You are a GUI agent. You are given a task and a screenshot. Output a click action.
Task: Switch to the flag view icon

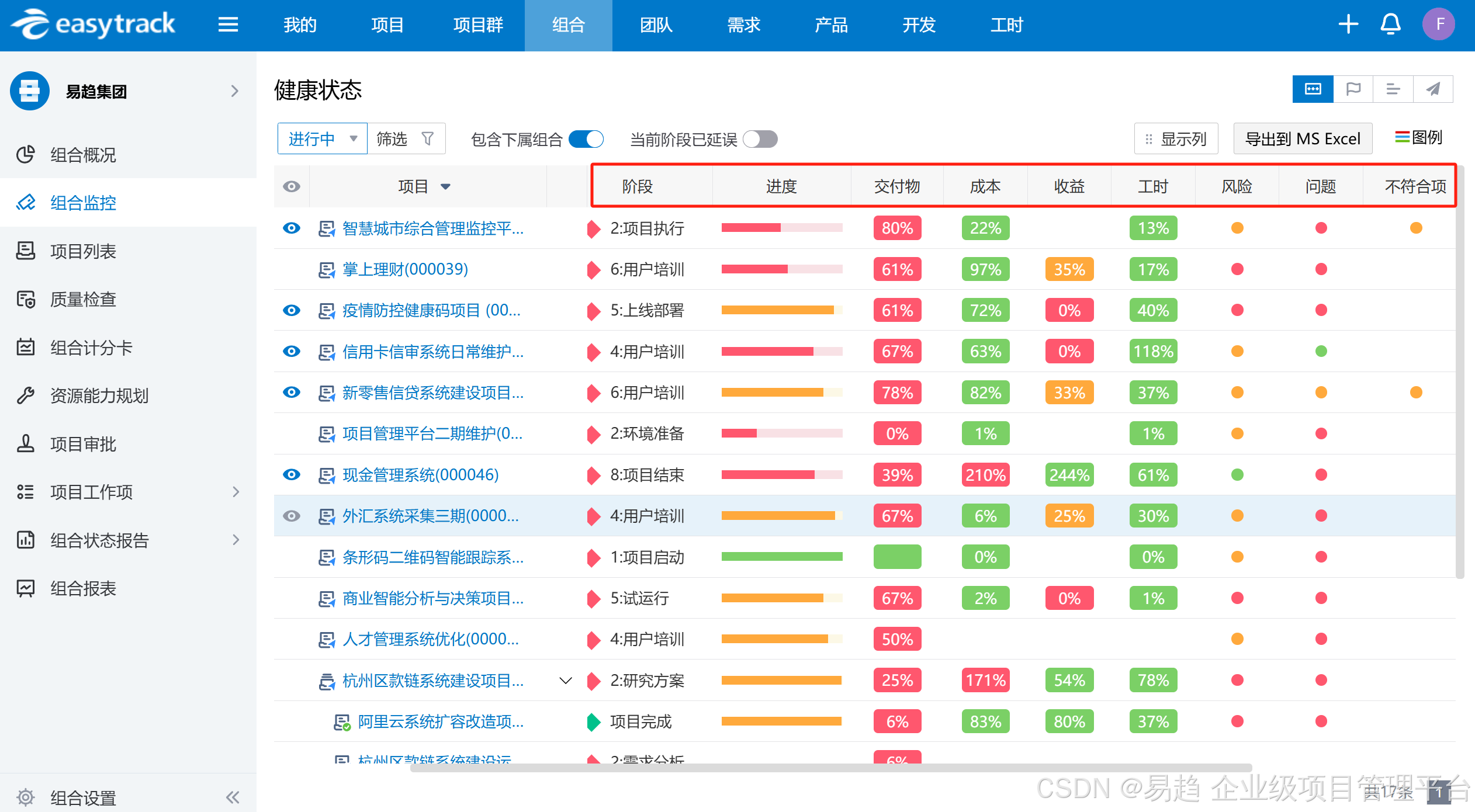point(1353,89)
